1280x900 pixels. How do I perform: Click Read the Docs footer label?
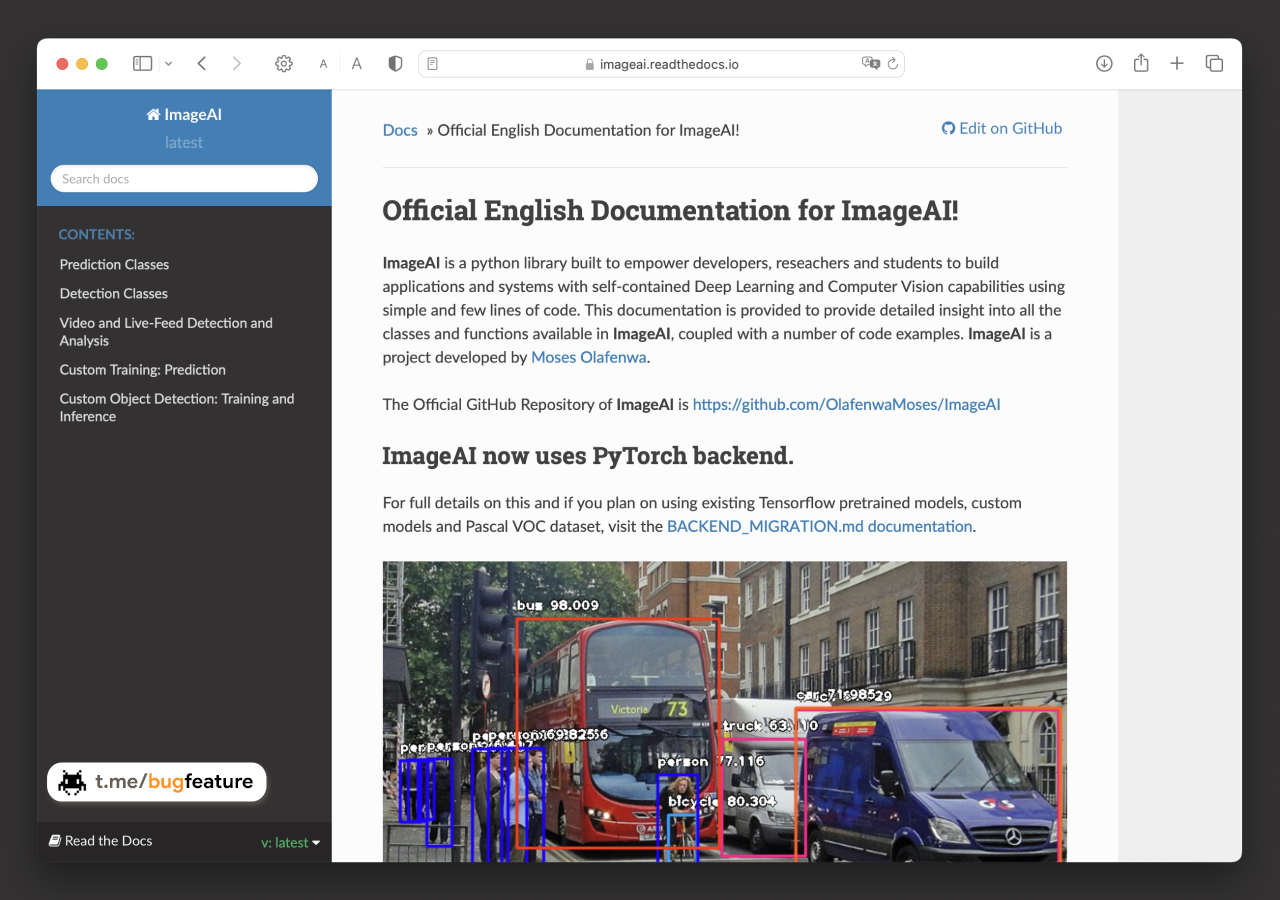tap(101, 841)
